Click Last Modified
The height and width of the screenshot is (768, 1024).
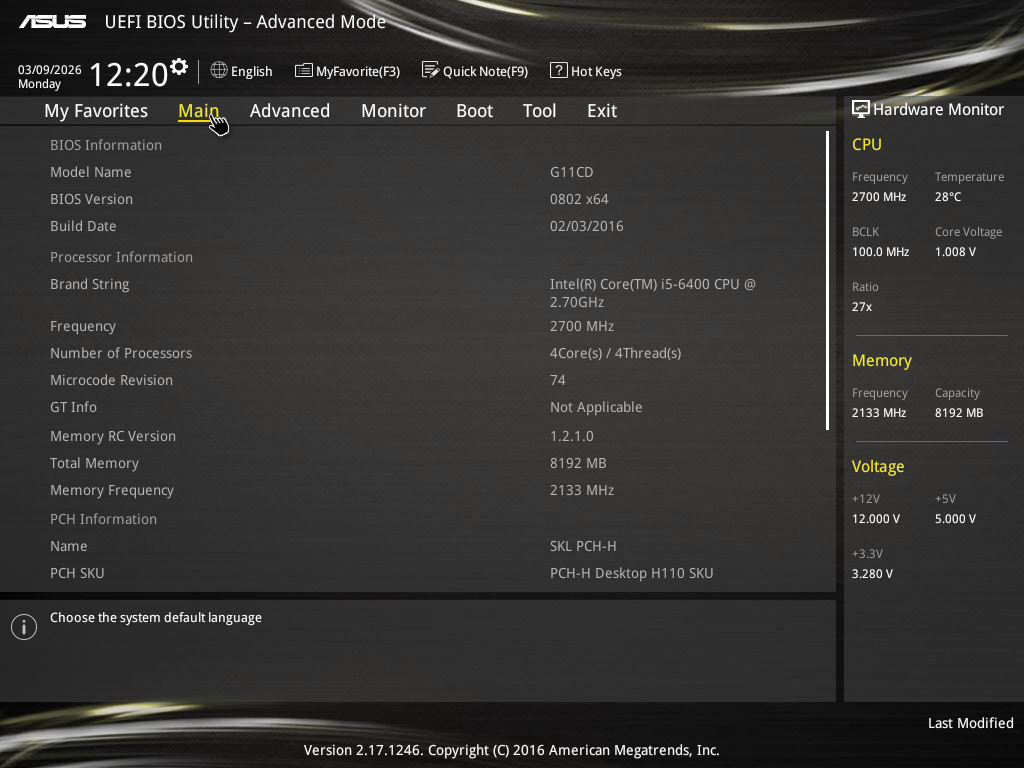click(x=970, y=723)
